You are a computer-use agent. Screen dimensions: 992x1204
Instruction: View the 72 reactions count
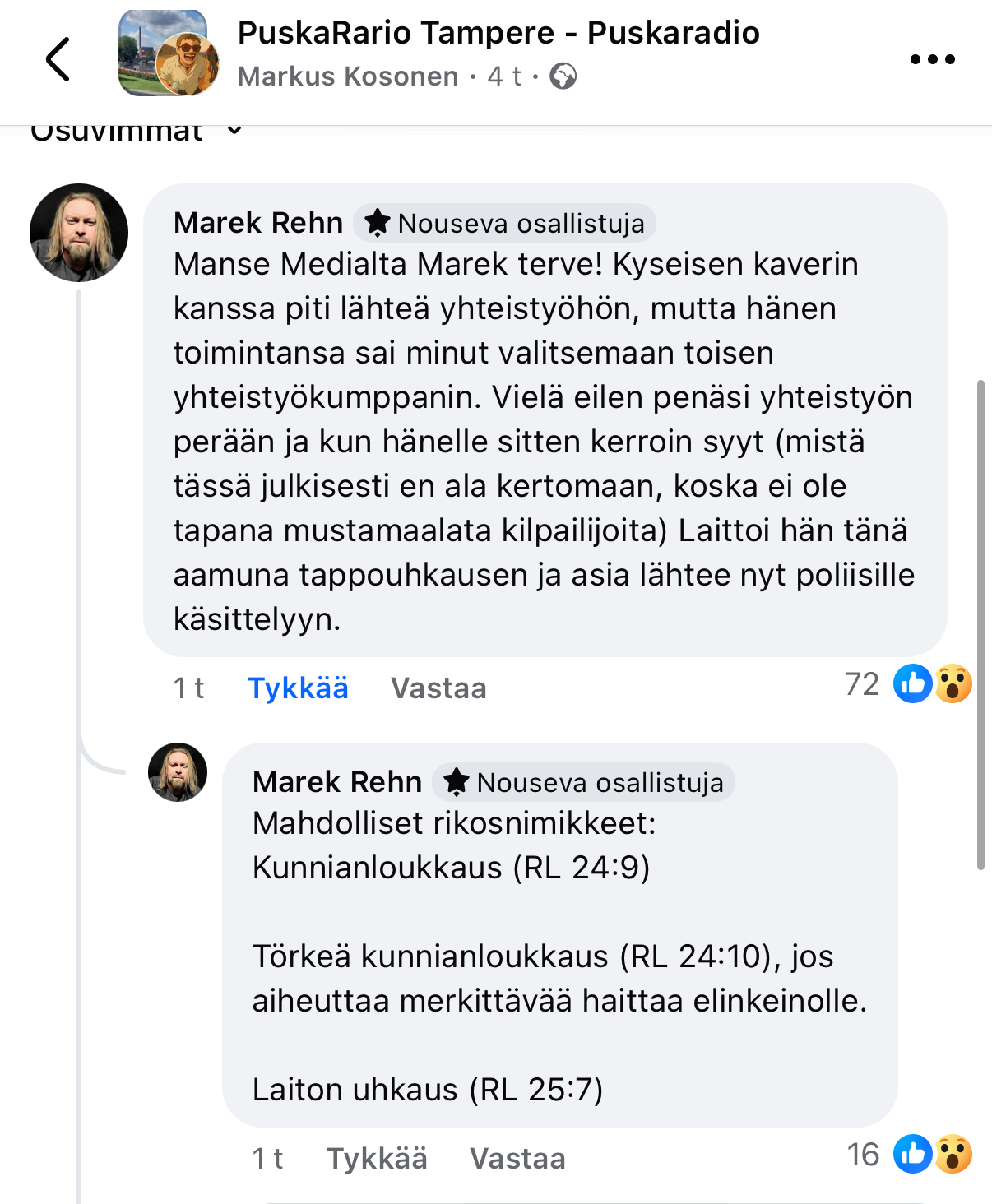[862, 684]
